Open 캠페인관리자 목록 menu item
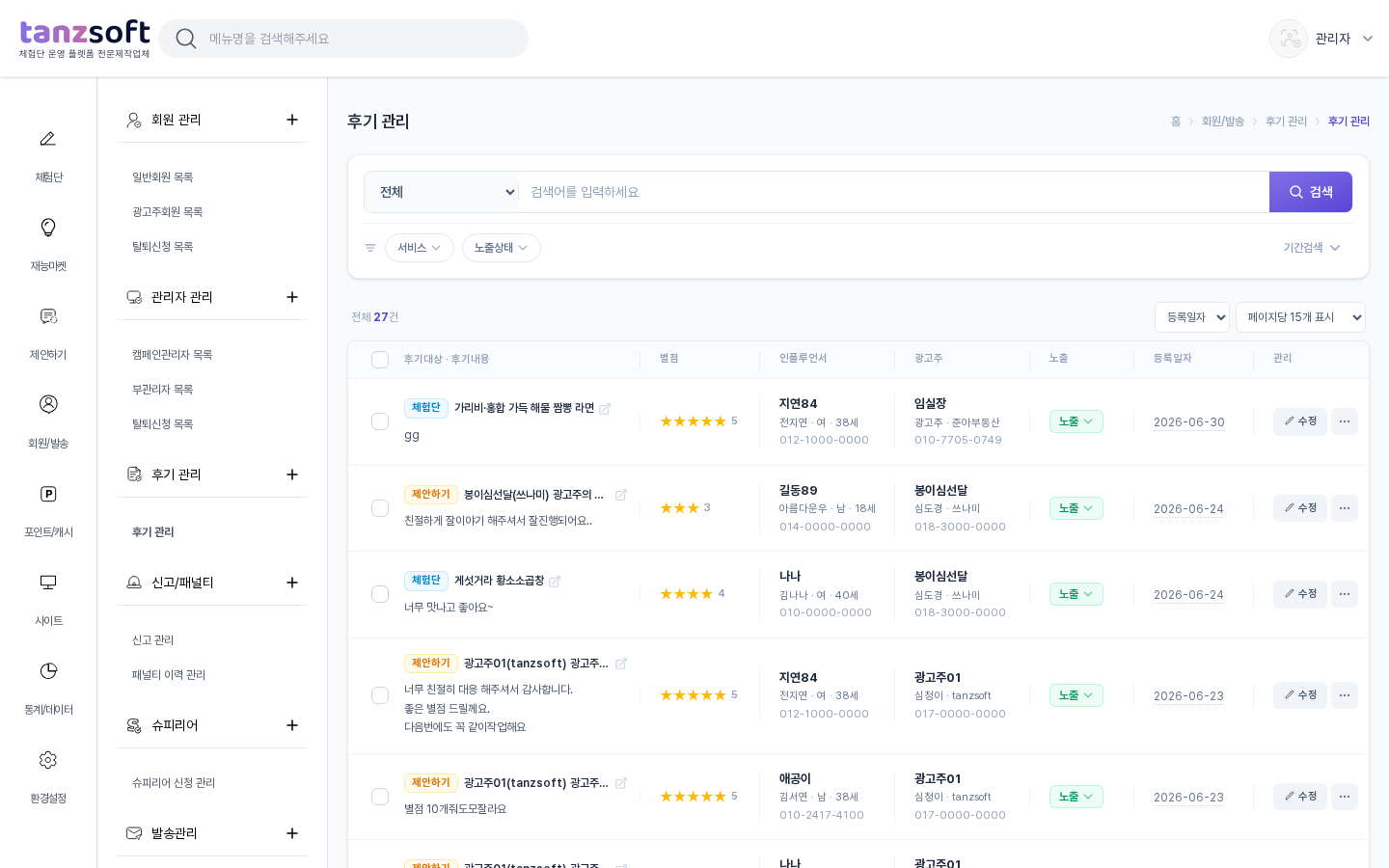 click(173, 355)
